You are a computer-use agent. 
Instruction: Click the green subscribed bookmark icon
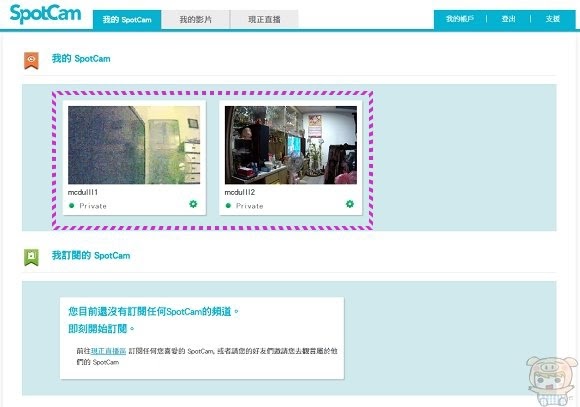coord(31,257)
